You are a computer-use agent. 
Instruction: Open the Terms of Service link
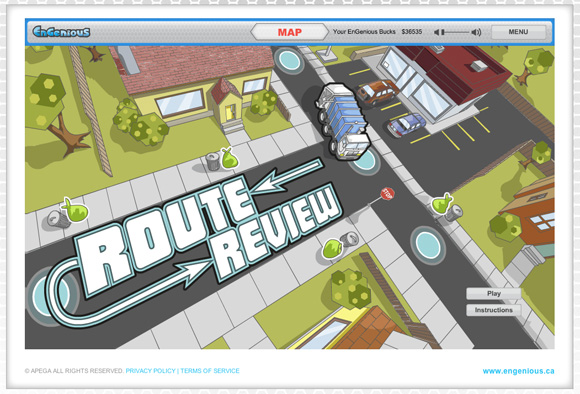pyautogui.click(x=210, y=371)
